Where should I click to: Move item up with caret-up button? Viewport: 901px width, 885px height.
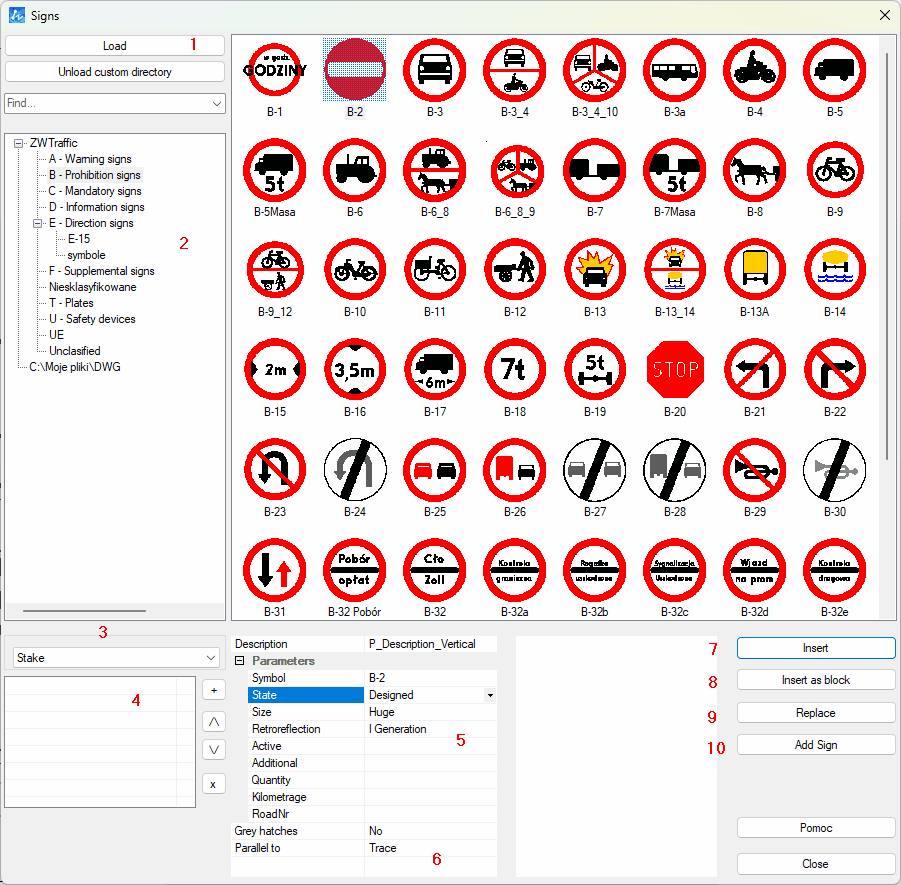[214, 722]
